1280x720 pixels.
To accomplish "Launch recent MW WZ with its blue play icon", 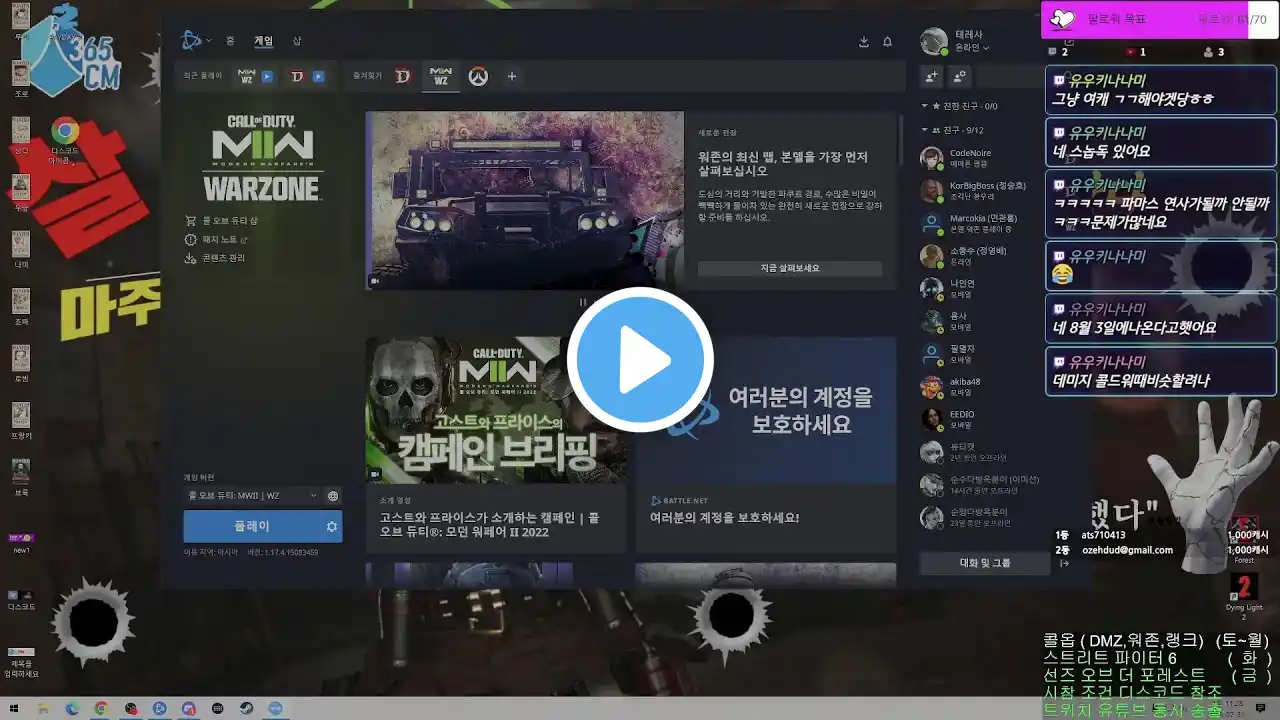I will coord(267,76).
